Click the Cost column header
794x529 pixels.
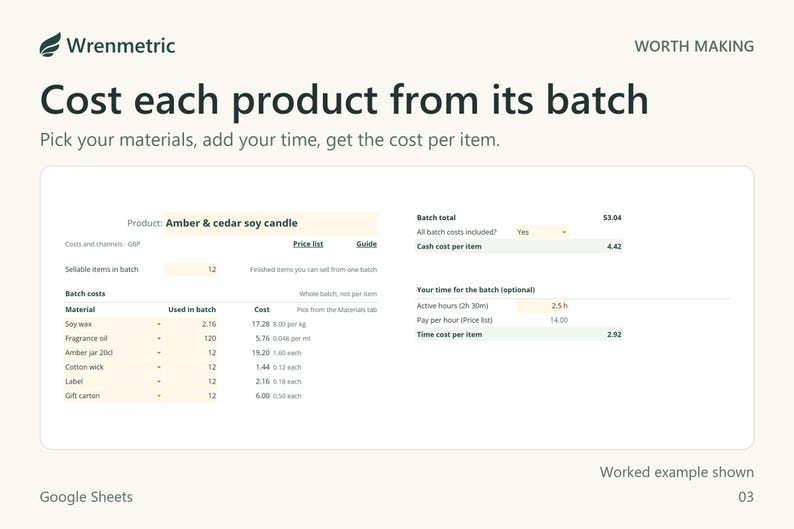tap(262, 309)
